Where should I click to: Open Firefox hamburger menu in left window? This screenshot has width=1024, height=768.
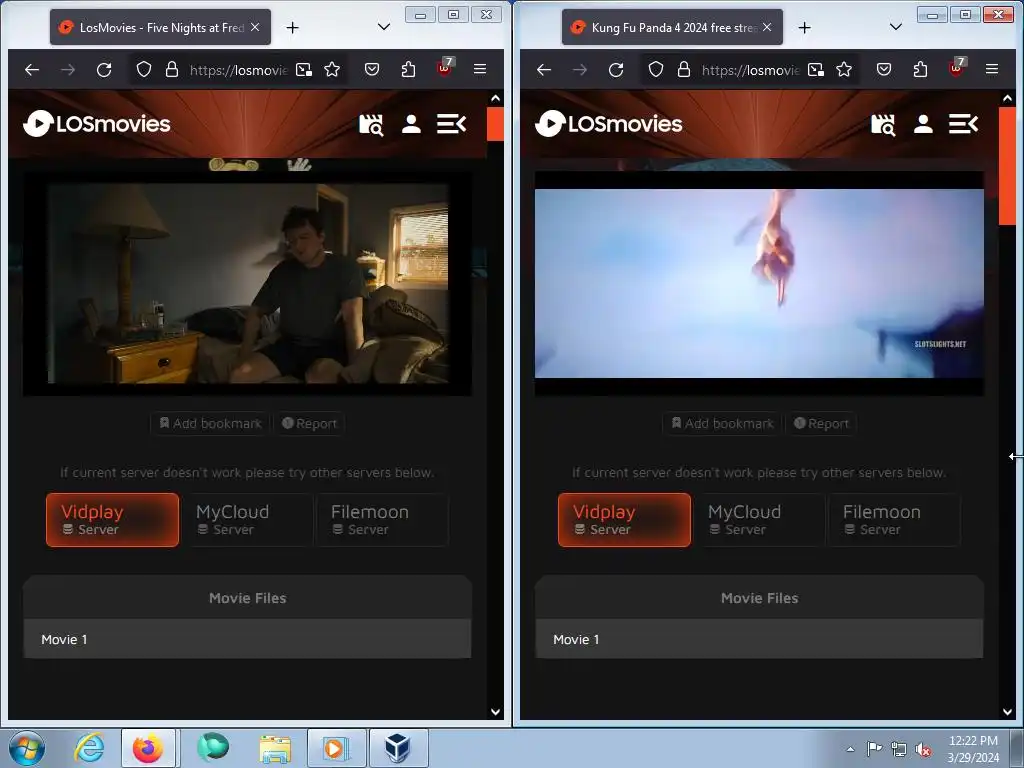pyautogui.click(x=480, y=69)
